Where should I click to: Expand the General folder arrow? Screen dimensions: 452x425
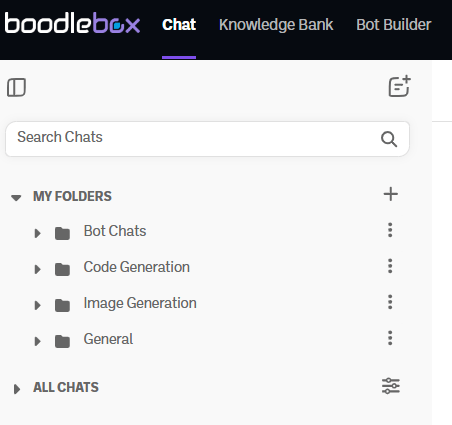tap(38, 341)
